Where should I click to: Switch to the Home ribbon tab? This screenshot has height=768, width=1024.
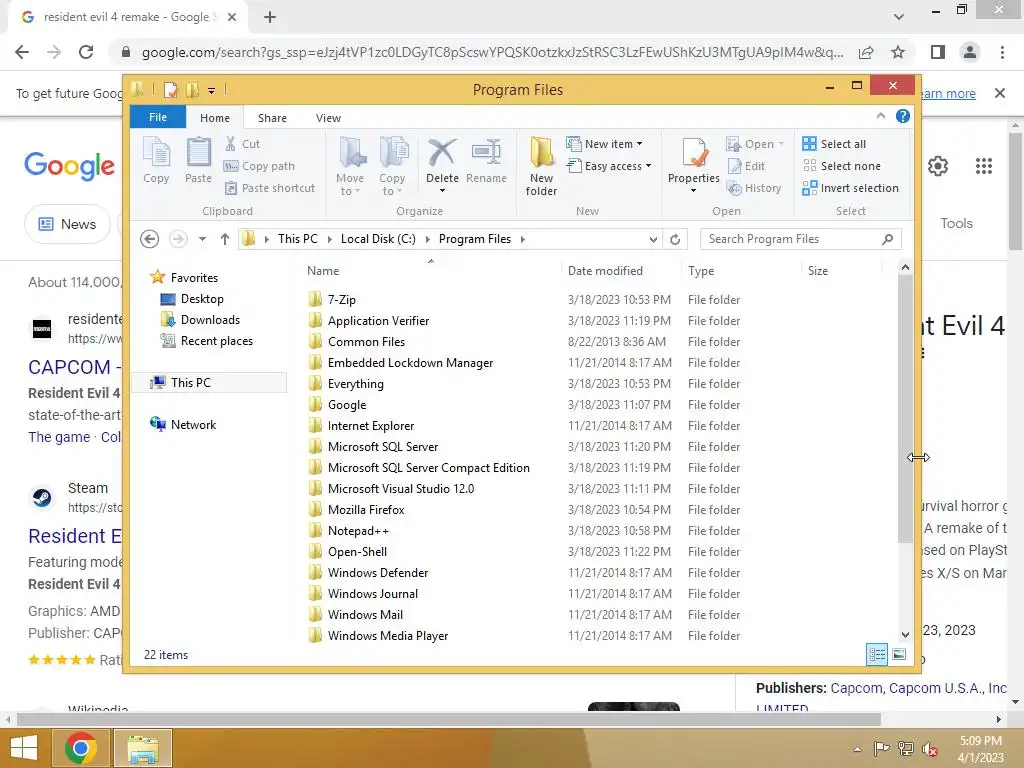(215, 118)
